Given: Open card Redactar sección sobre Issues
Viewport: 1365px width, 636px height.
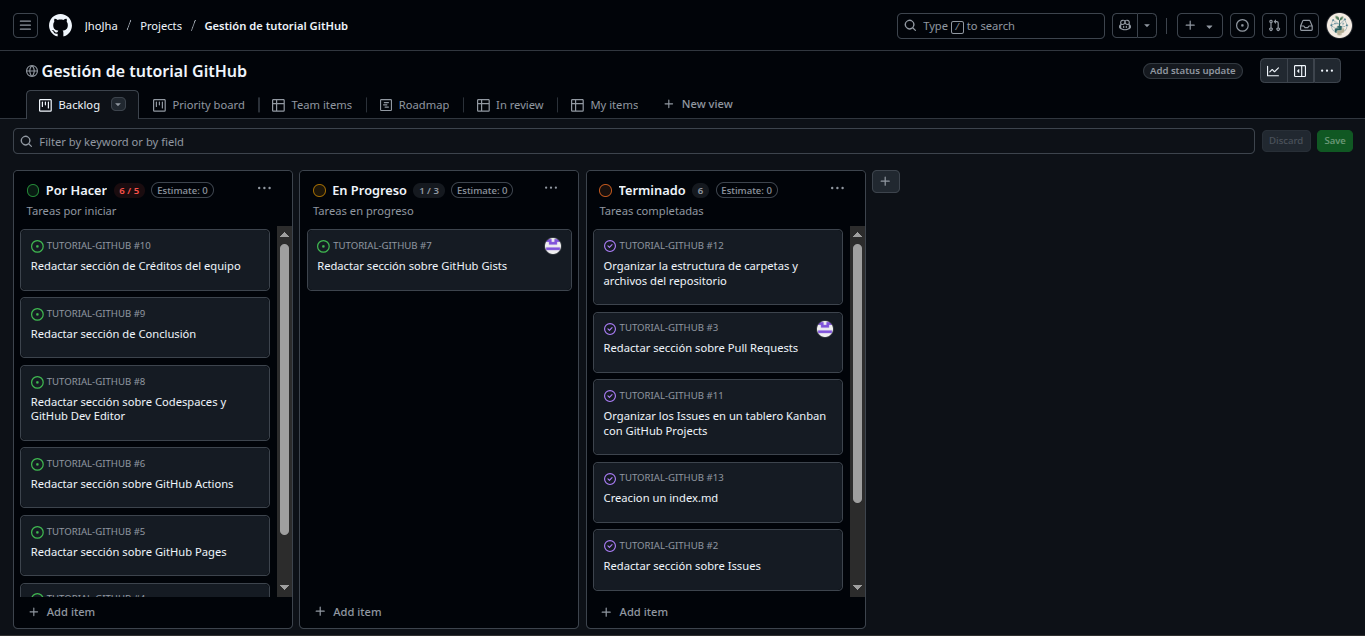Looking at the screenshot, I should [x=682, y=566].
